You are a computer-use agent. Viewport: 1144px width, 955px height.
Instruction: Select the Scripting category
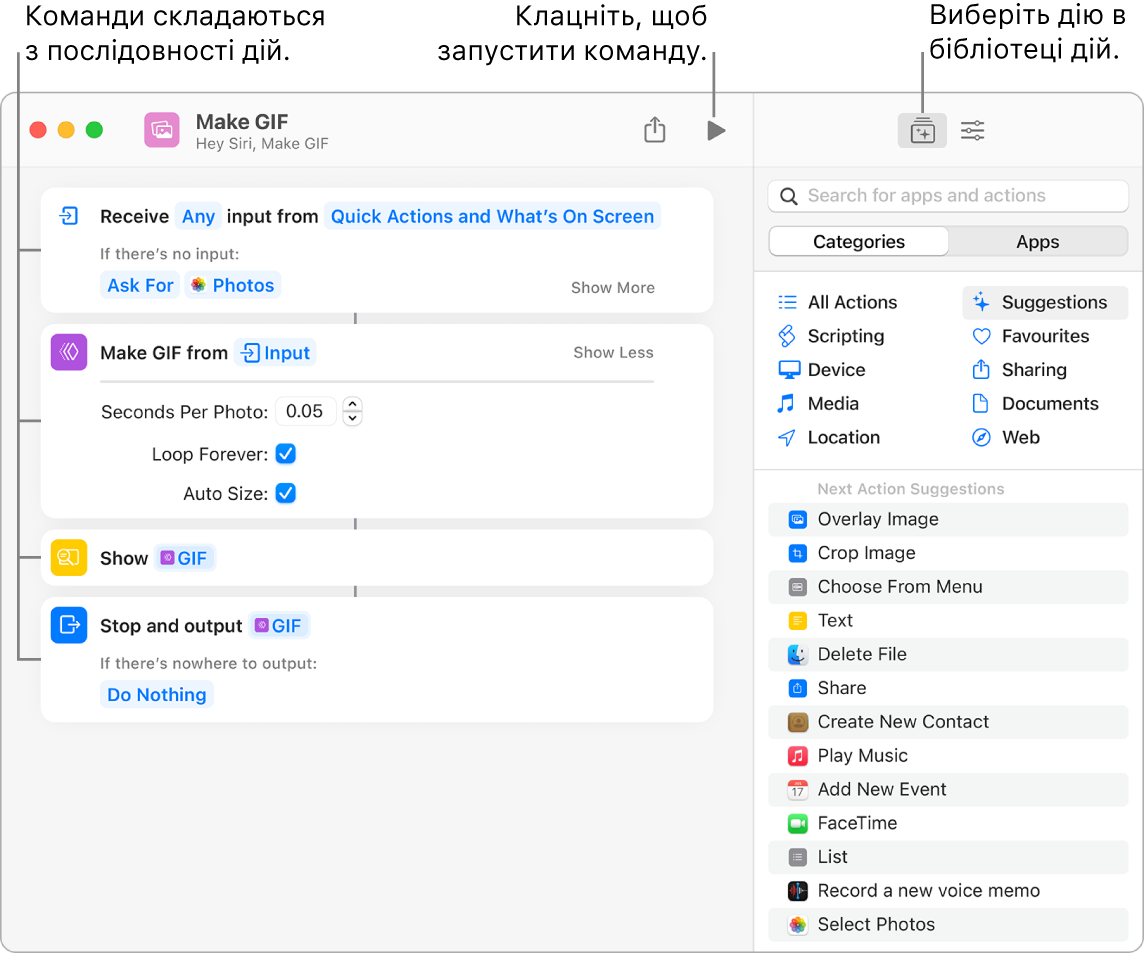845,336
